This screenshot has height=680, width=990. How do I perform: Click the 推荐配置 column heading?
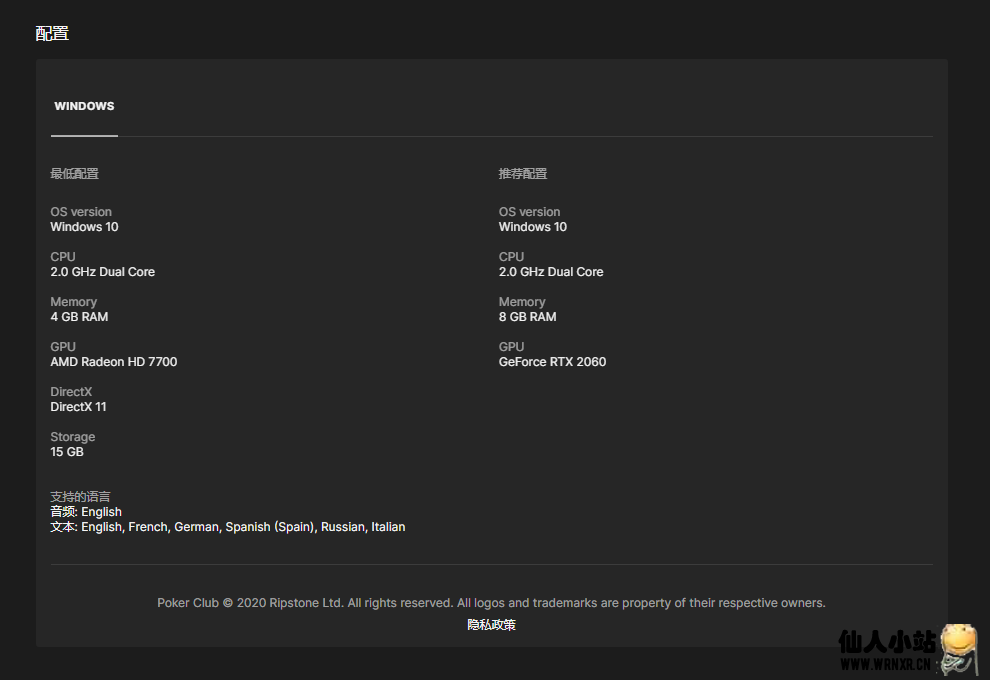tap(523, 174)
